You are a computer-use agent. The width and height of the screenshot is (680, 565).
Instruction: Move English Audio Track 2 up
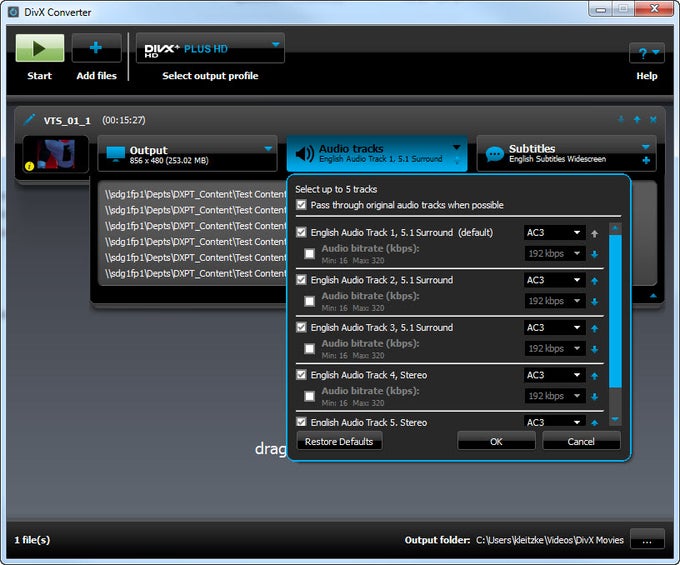coord(595,281)
